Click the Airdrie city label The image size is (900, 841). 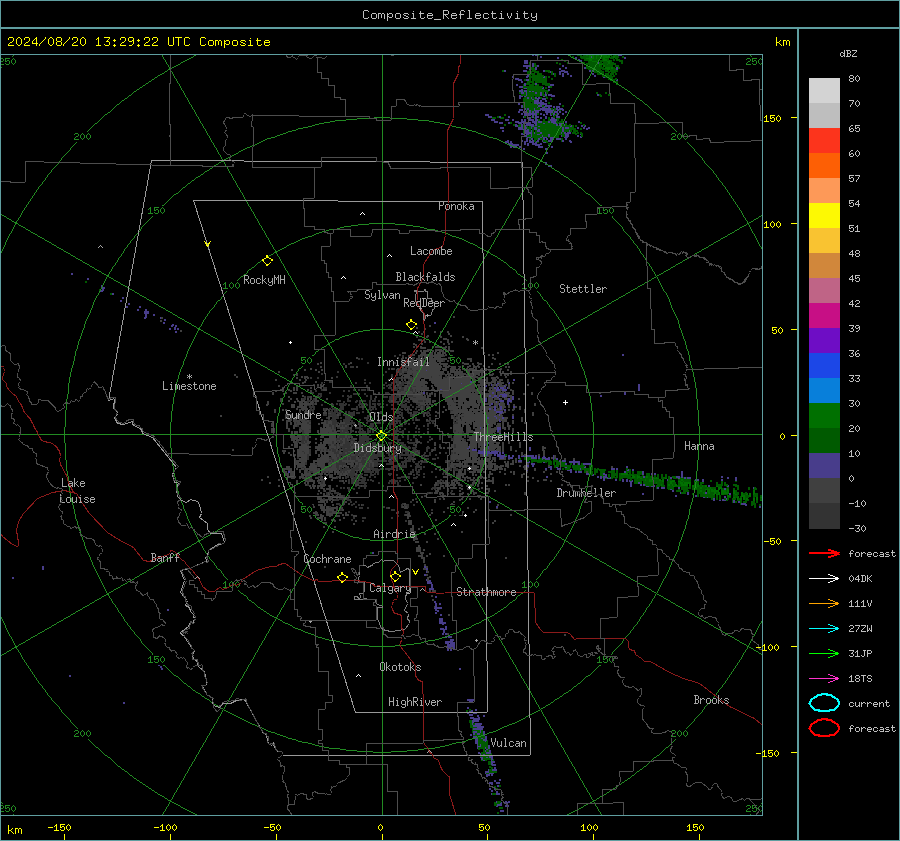[394, 534]
